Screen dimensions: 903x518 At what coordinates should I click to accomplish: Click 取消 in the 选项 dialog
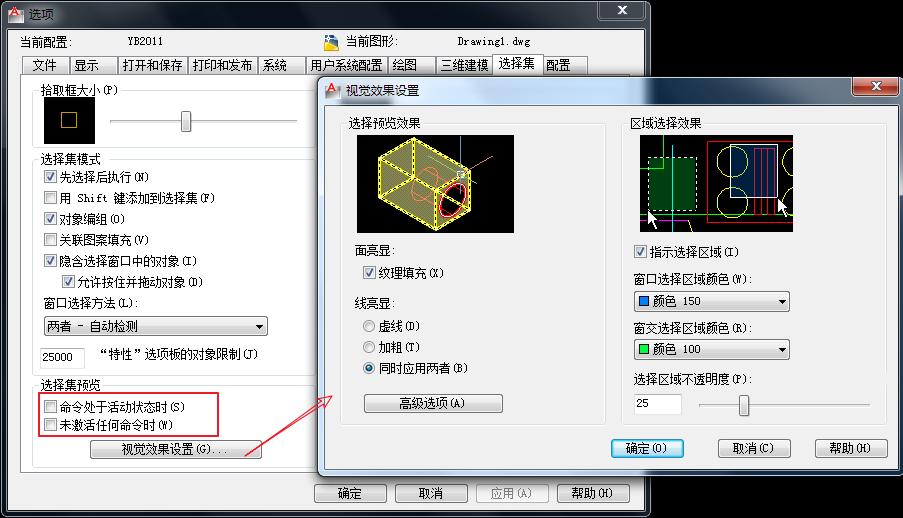(x=431, y=493)
